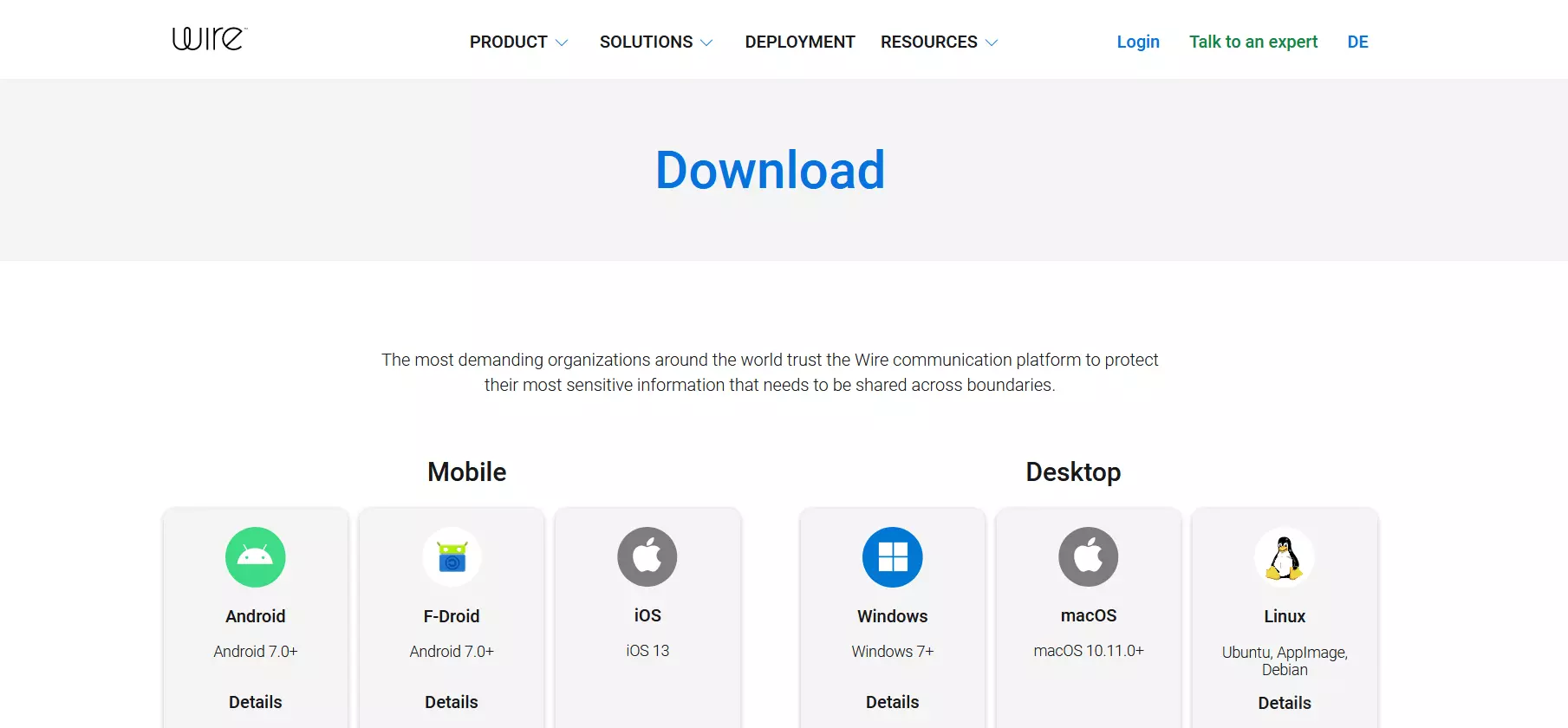Click the green Android robot icon

(x=256, y=557)
